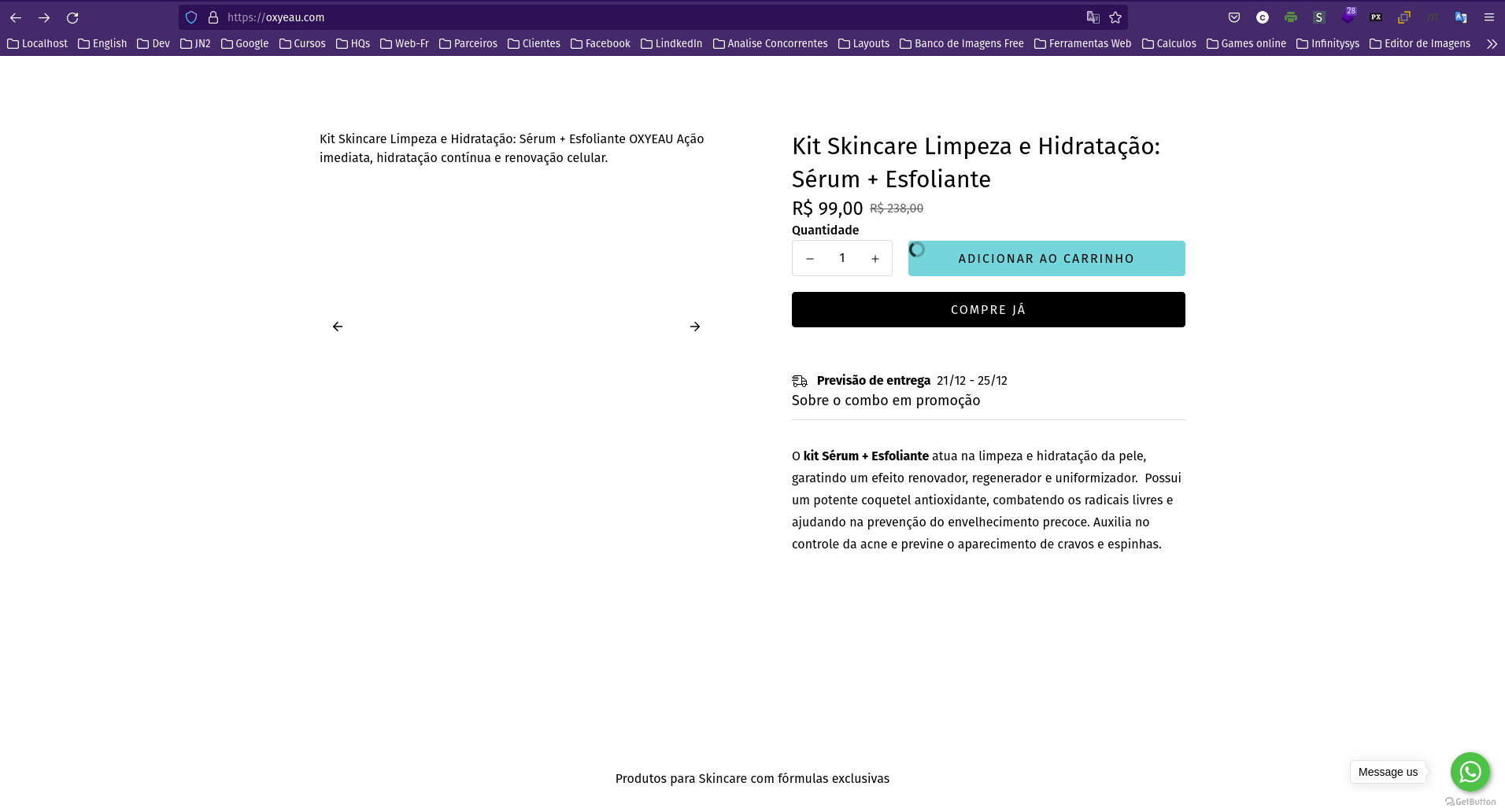Image resolution: width=1505 pixels, height=812 pixels.
Task: Open the Ferramentas Web bookmark folder
Action: [1083, 44]
